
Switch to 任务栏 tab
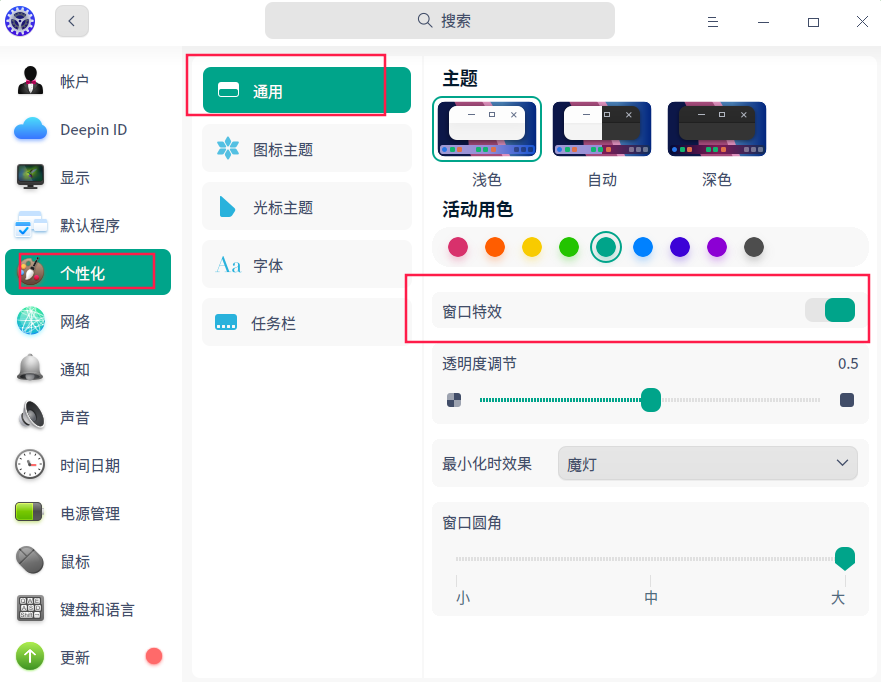(x=307, y=322)
